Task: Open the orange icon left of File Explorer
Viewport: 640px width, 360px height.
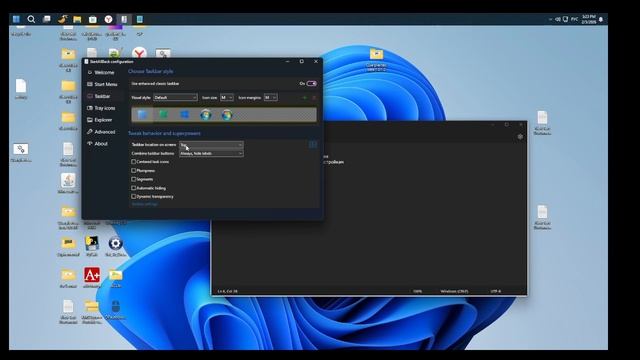Action: tap(62, 19)
